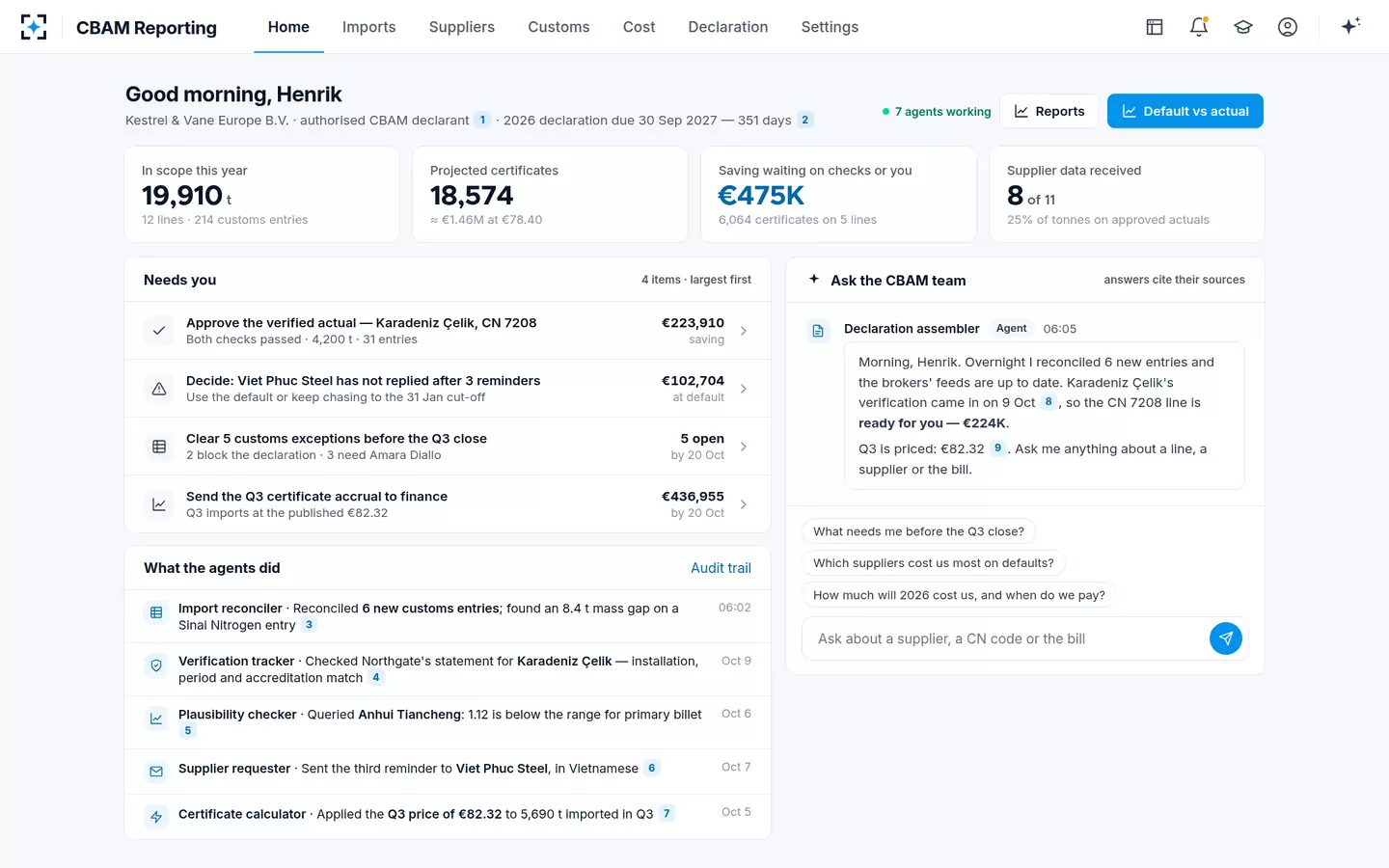Viewport: 1389px width, 868px height.
Task: Open the layout panel icon in header
Action: tap(1155, 27)
